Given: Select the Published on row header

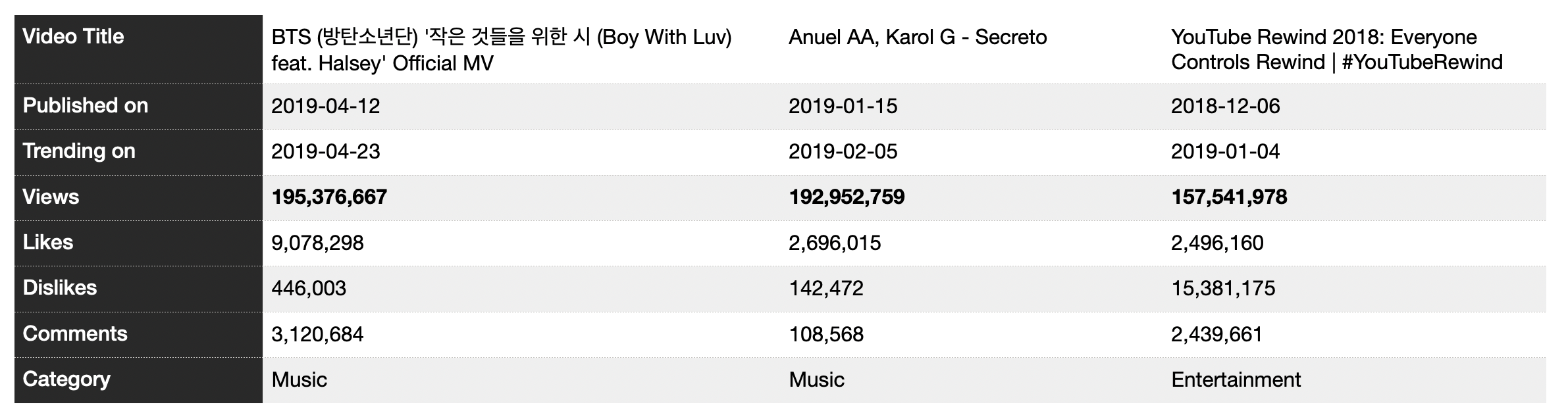Looking at the screenshot, I should (138, 107).
